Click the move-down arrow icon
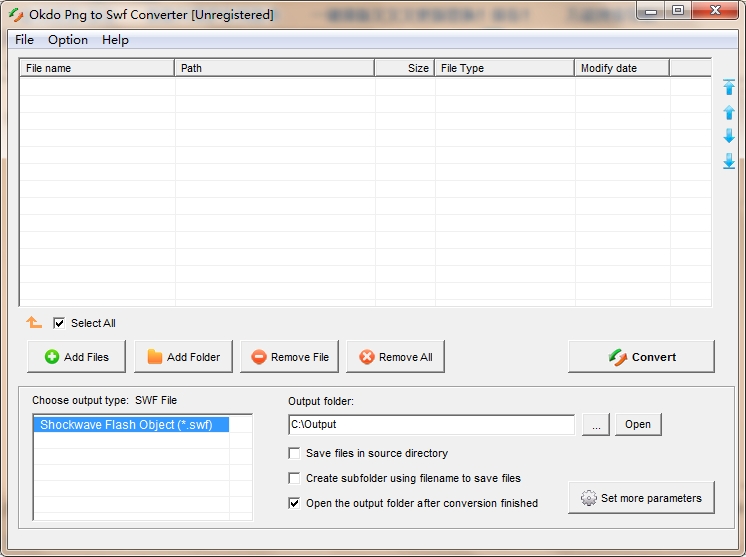Screen dimensions: 746x557 (x=728, y=136)
